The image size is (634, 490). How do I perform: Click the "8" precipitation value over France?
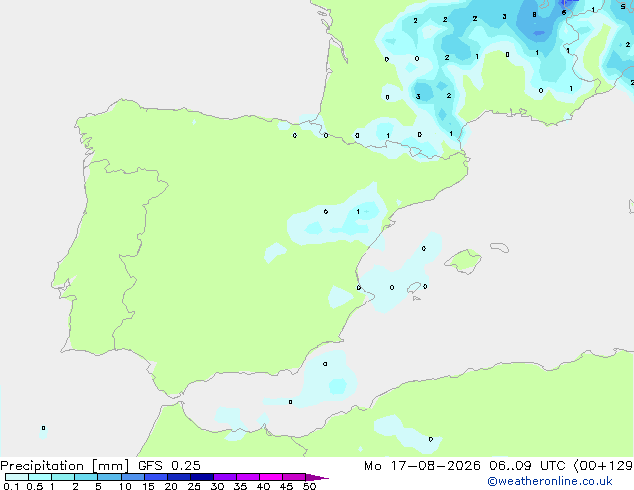click(x=534, y=15)
